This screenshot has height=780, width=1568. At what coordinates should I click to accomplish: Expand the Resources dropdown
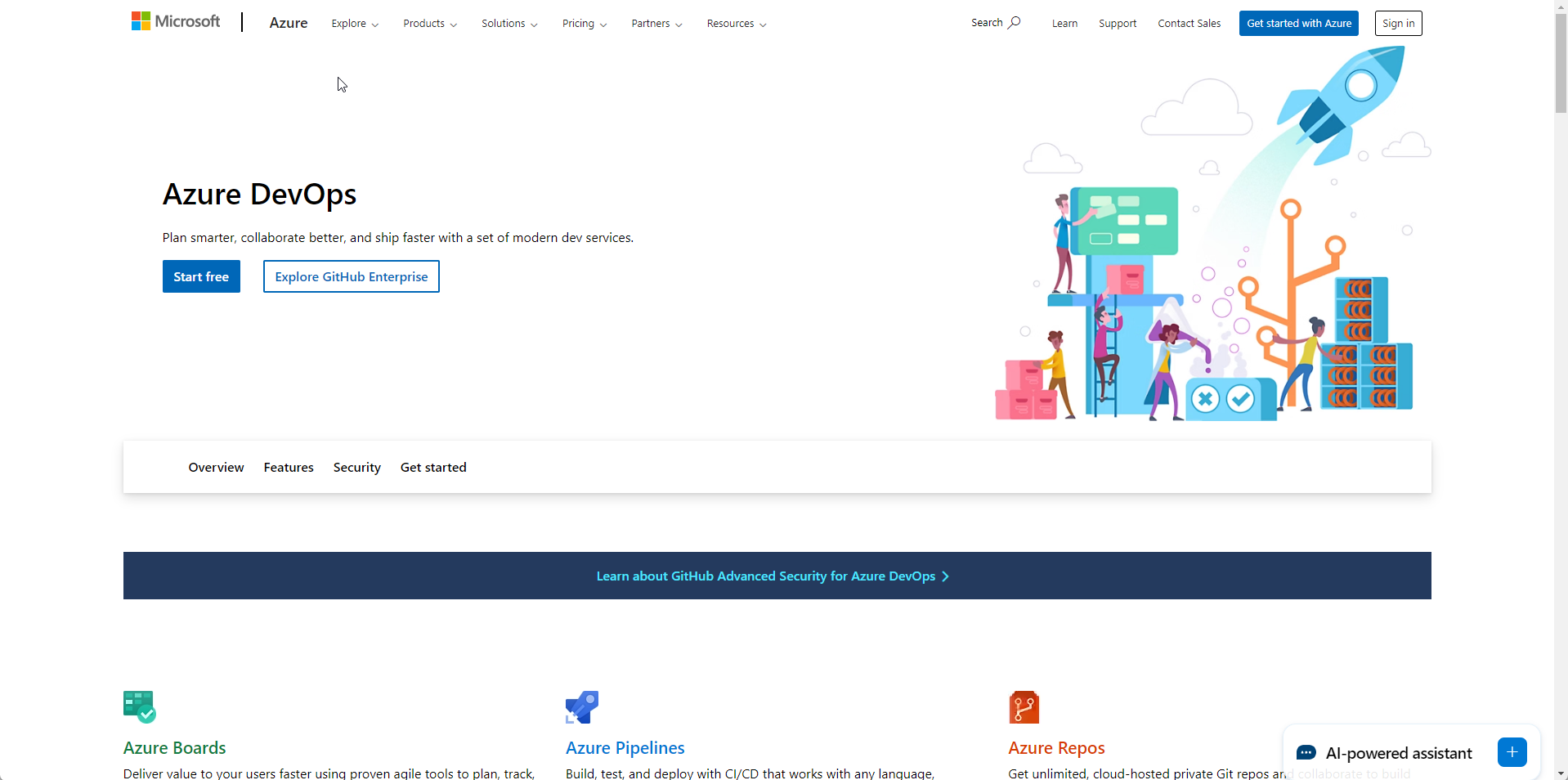coord(734,23)
